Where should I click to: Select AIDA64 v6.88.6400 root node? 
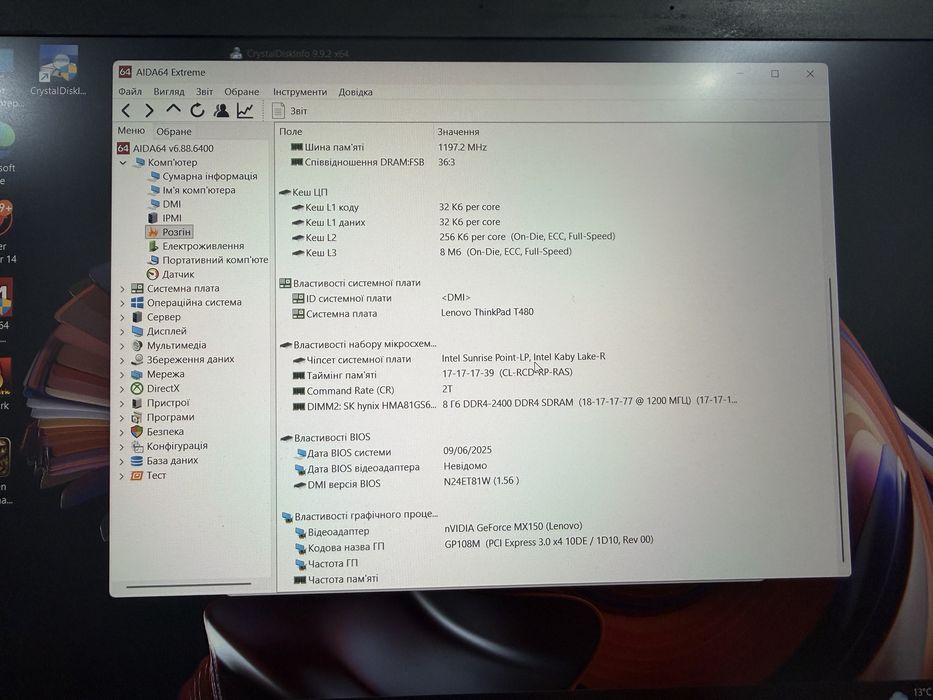(x=165, y=148)
